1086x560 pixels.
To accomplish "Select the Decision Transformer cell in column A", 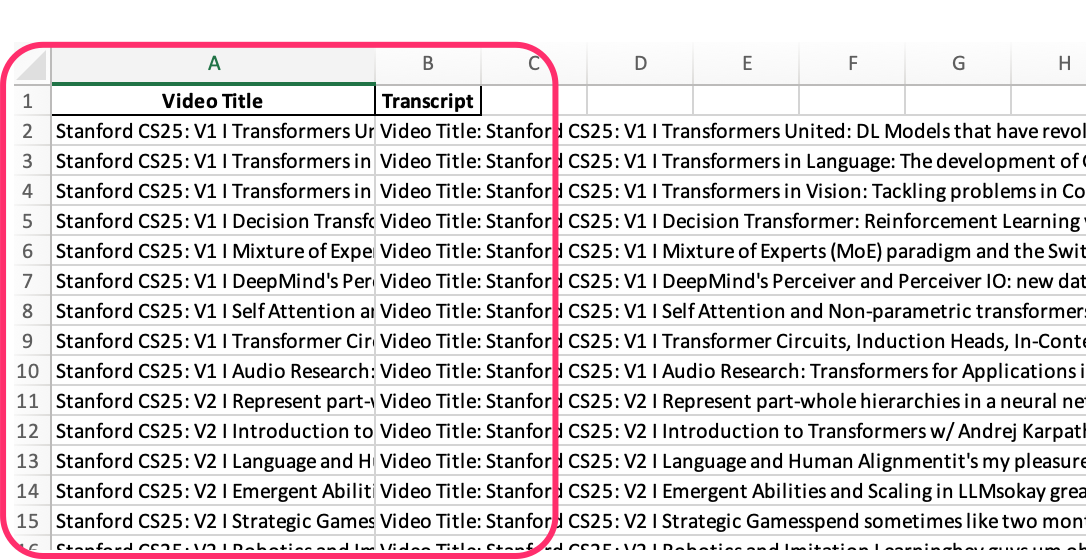I will pyautogui.click(x=213, y=221).
